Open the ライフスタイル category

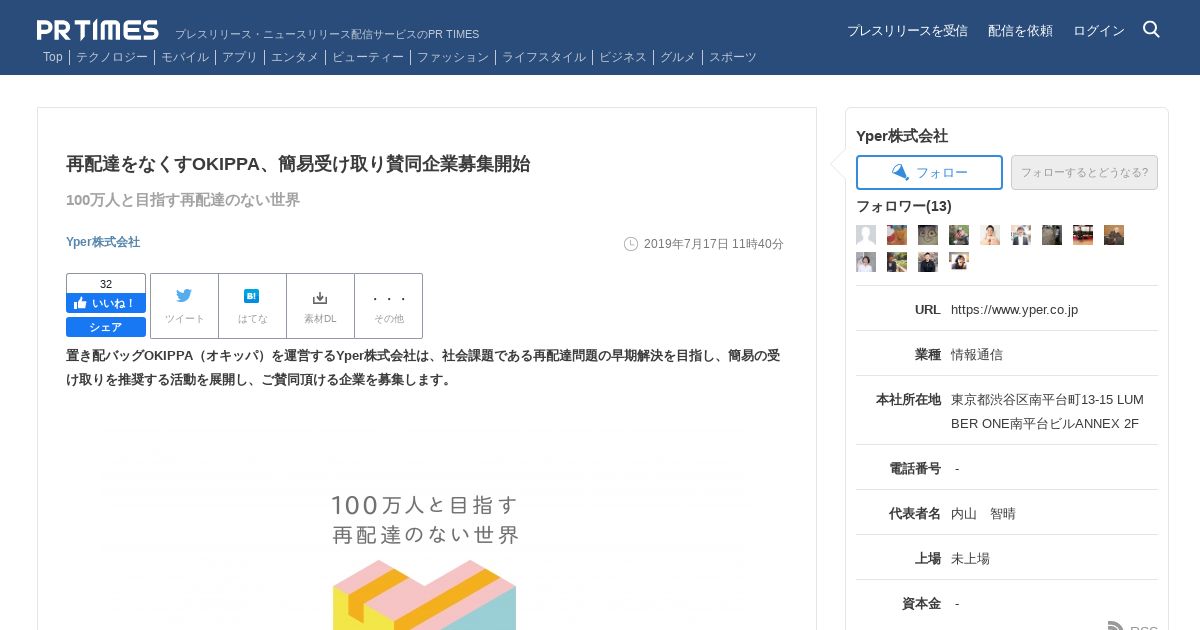coord(544,57)
